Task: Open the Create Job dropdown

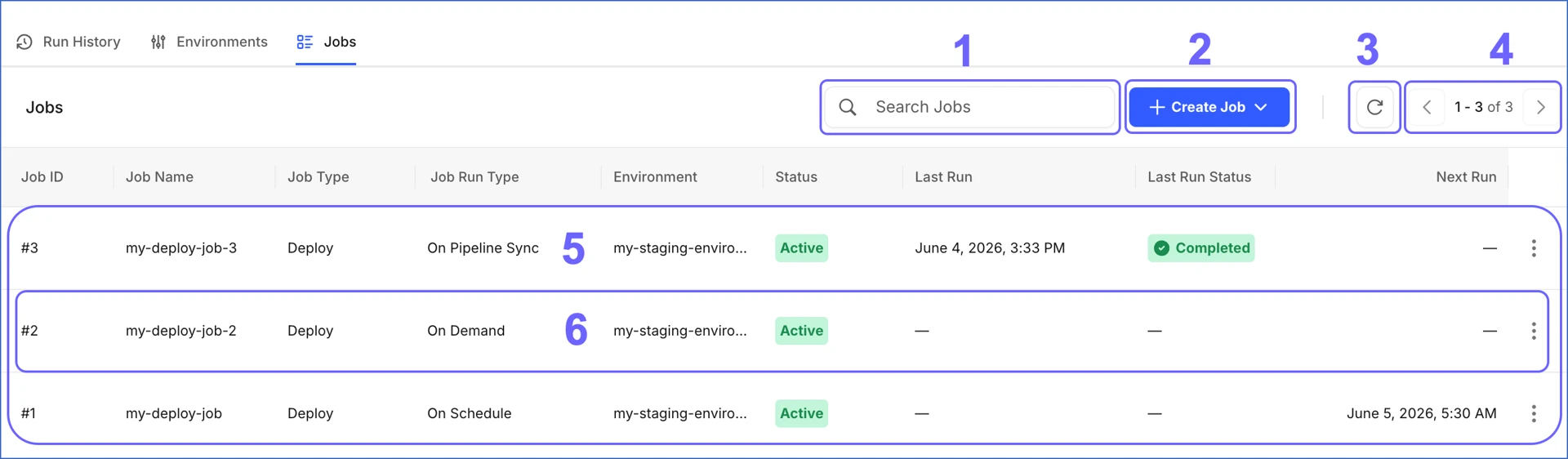Action: [x=1209, y=107]
